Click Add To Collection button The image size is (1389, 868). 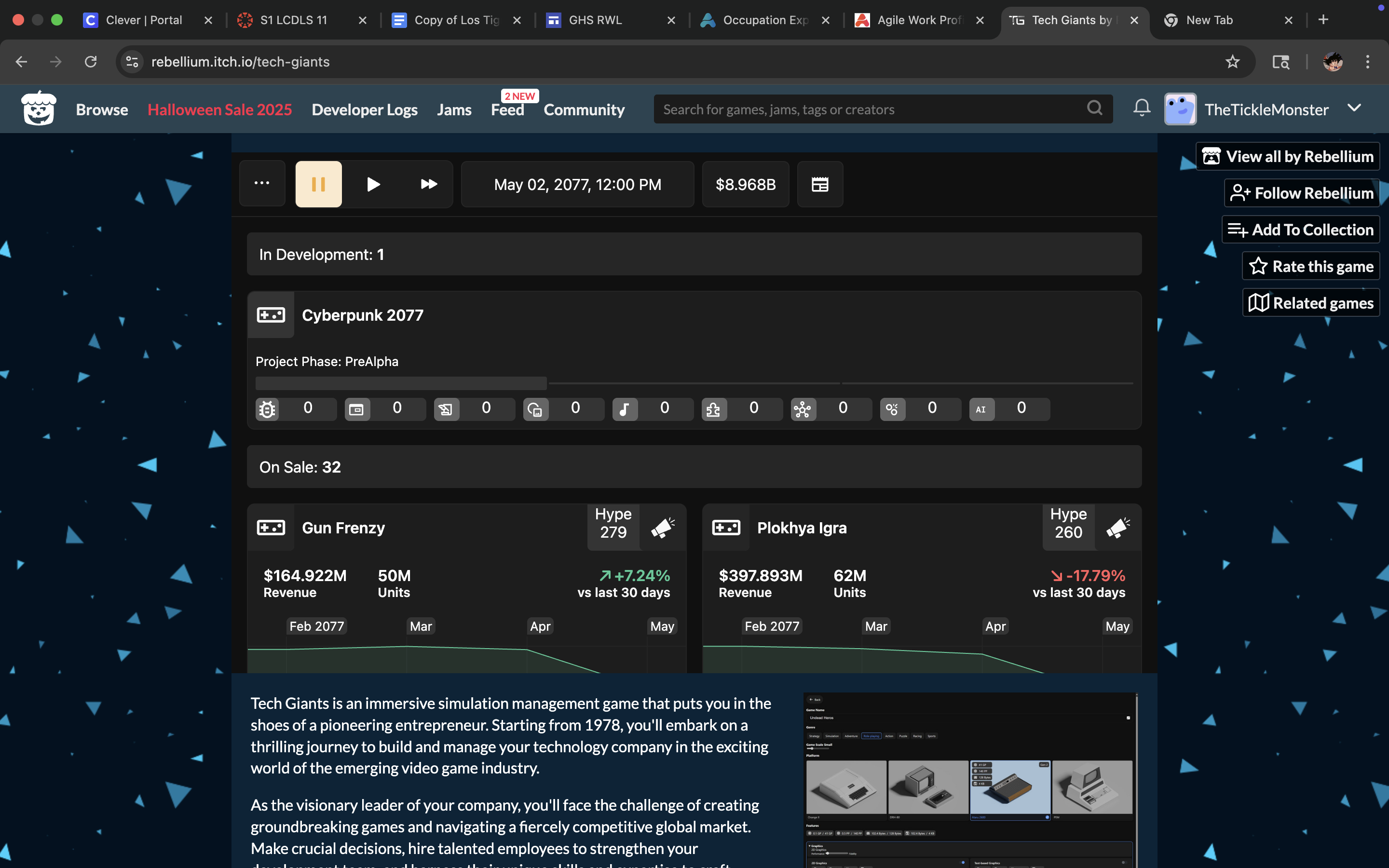1301,230
